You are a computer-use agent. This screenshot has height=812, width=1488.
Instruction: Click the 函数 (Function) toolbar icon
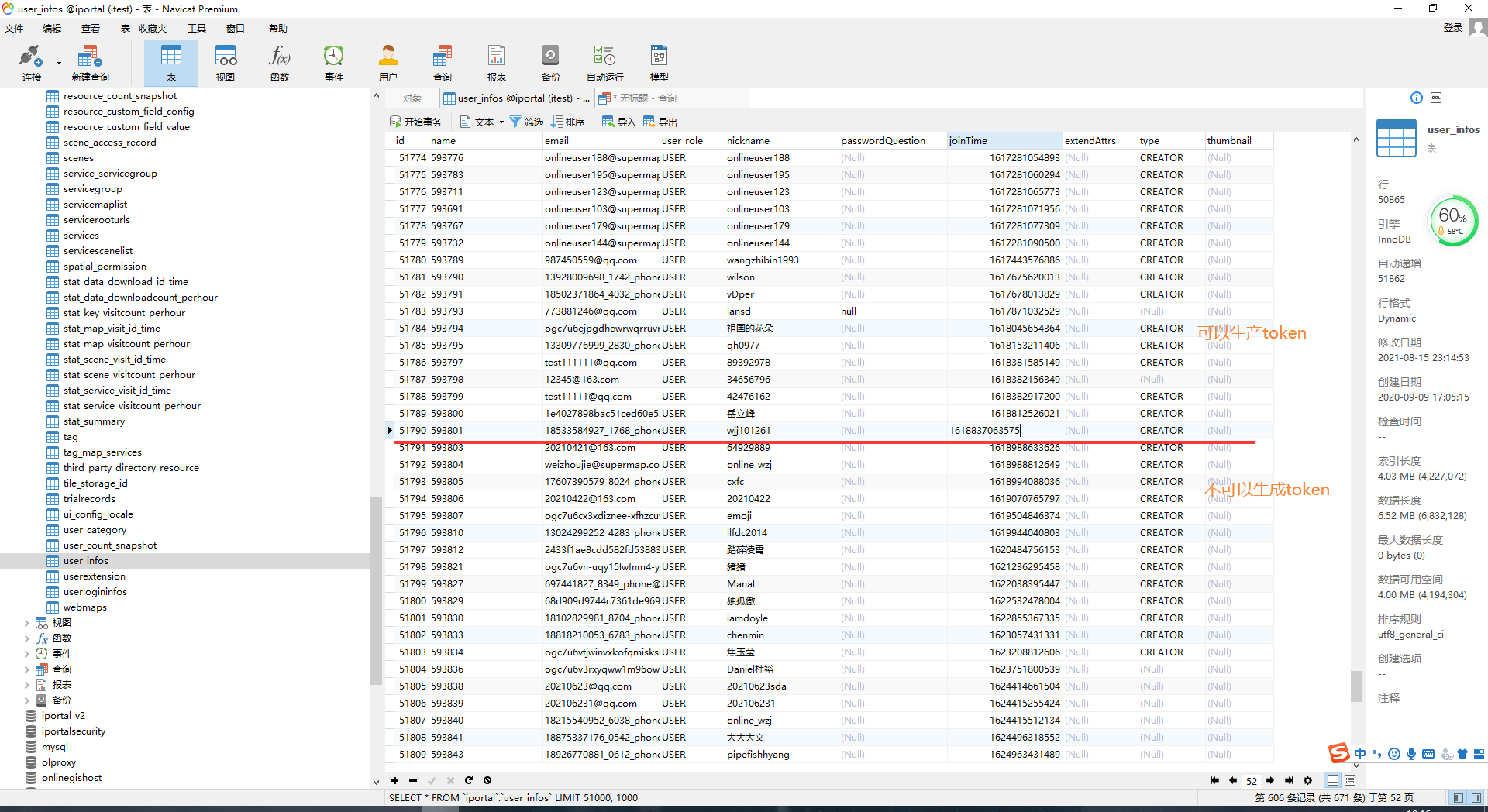pos(280,63)
